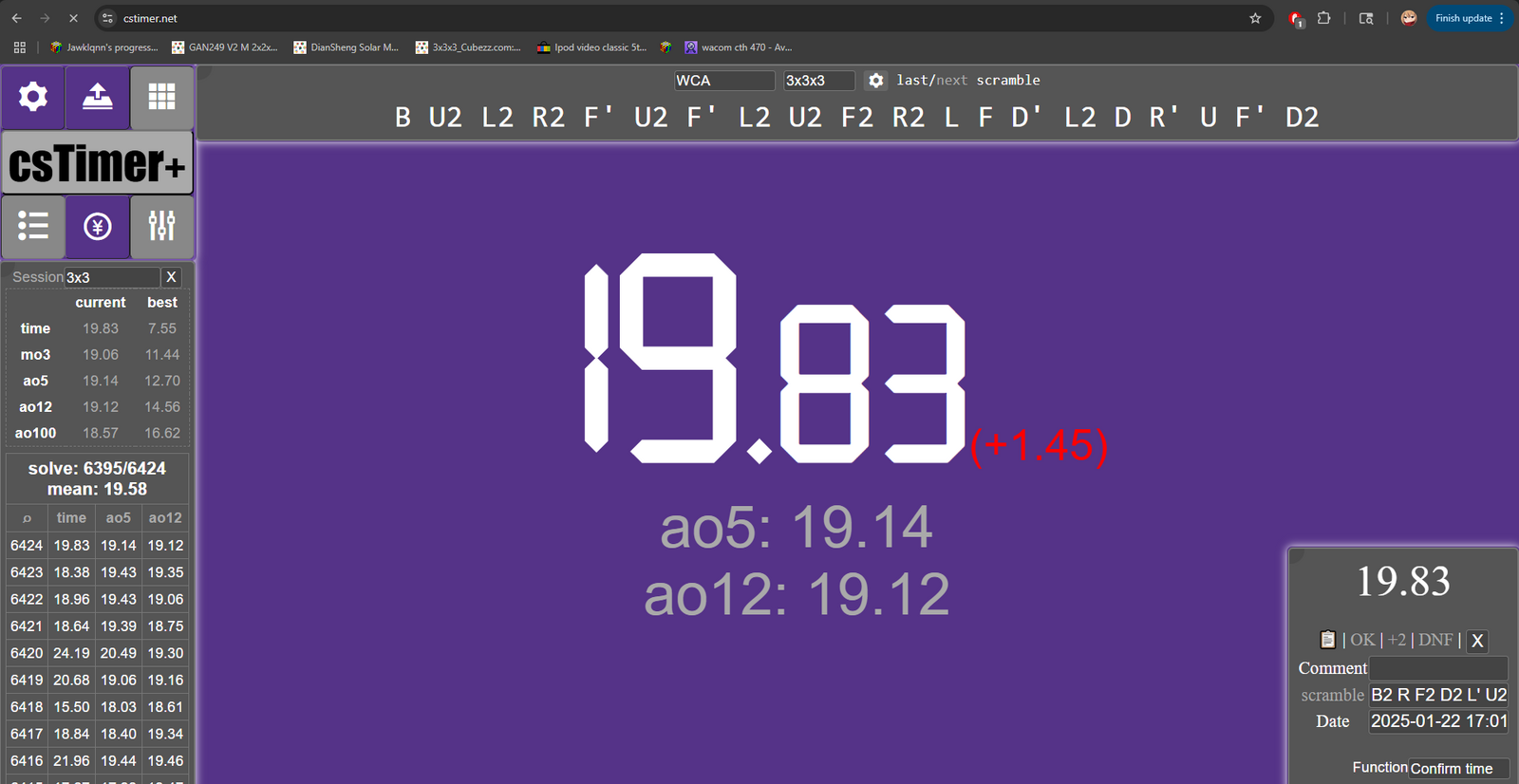Click the scramble options gear icon
Image resolution: width=1519 pixels, height=784 pixels.
[876, 81]
